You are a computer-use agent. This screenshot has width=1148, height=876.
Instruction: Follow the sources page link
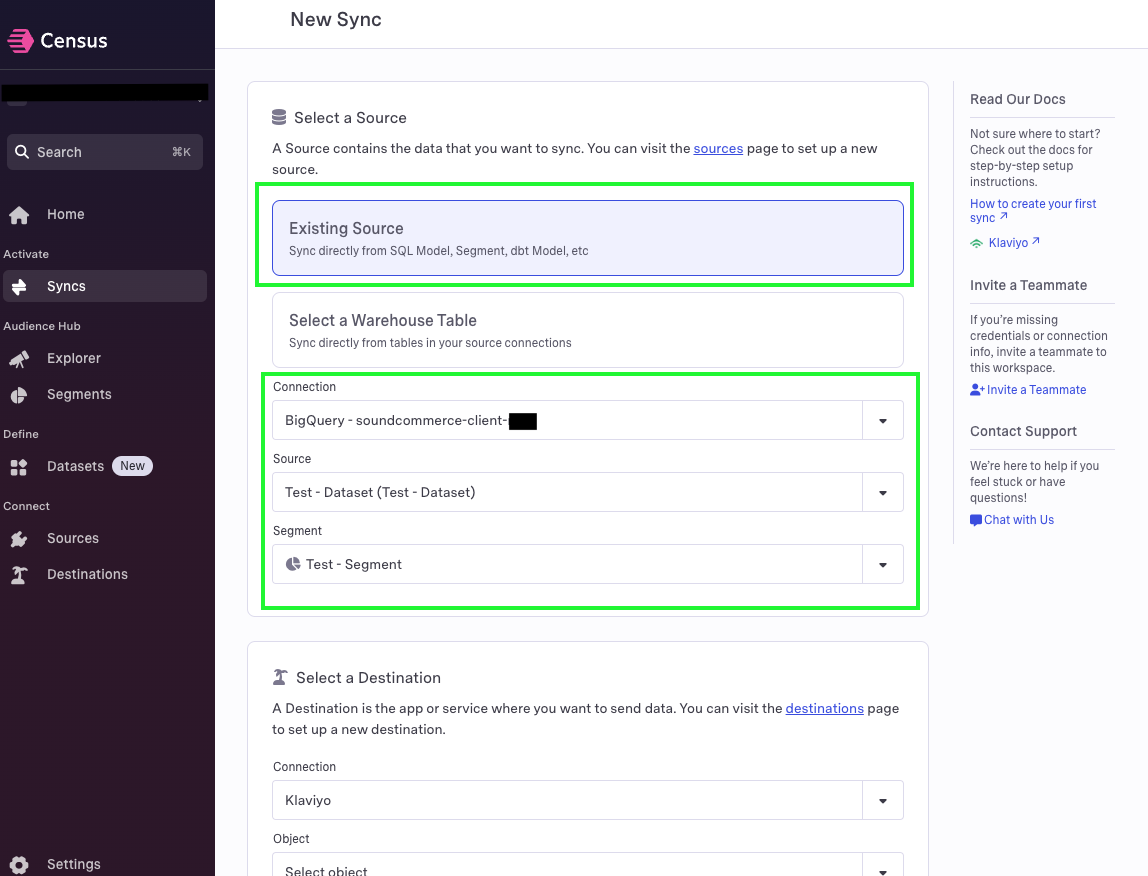718,148
